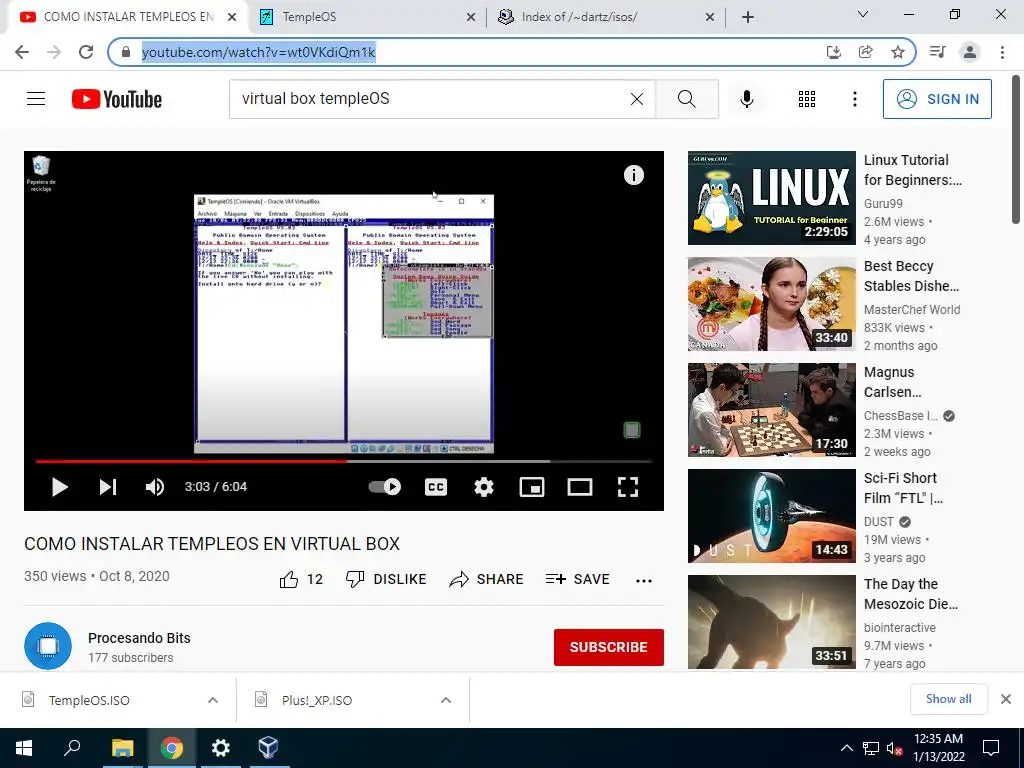Expand Plus!_XP.ISO download options chevron
This screenshot has height=768, width=1024.
pyautogui.click(x=446, y=700)
